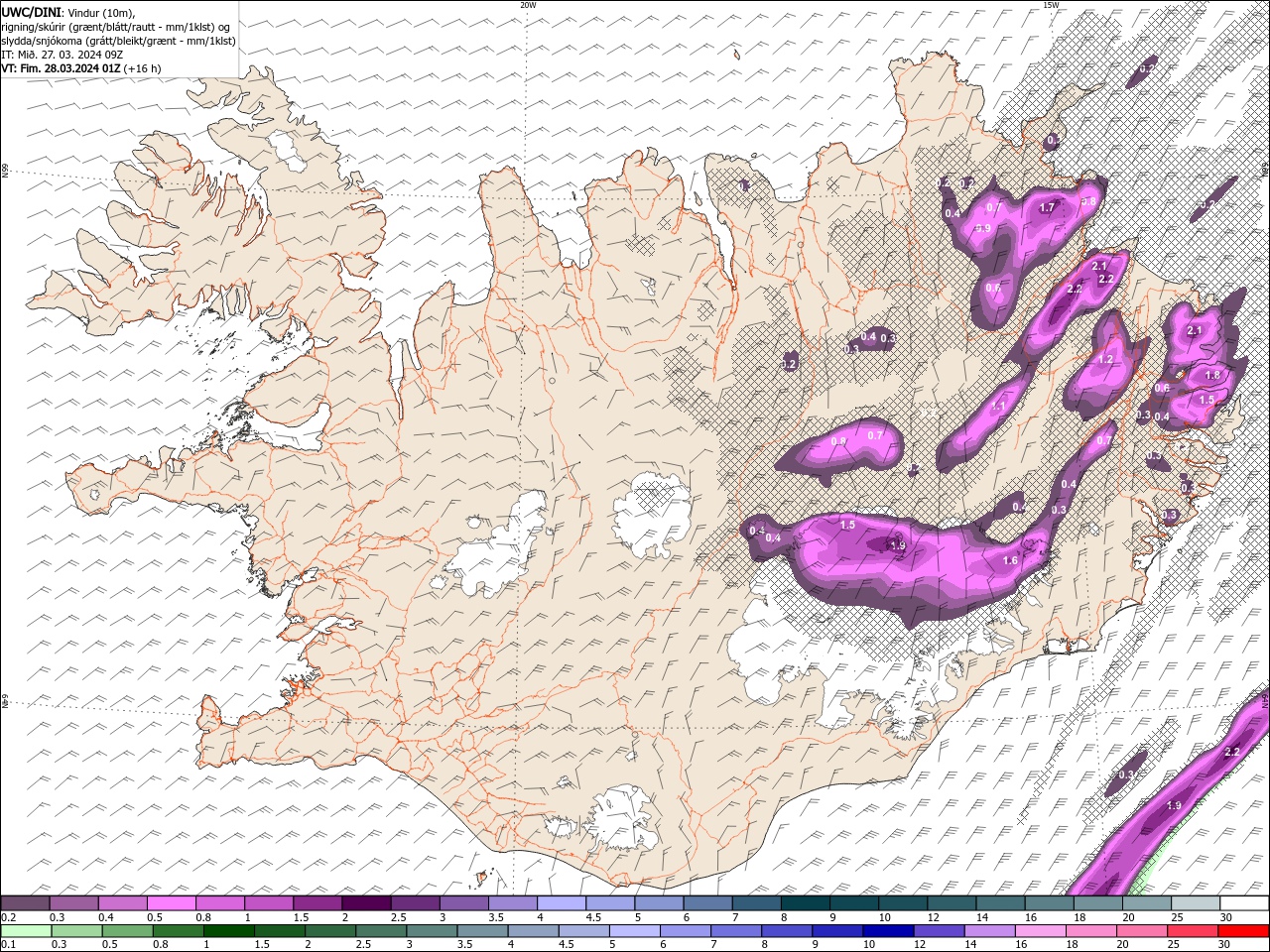The image size is (1270, 952).
Task: Click the white swatch ending the top legend row
Action: (x=1244, y=903)
